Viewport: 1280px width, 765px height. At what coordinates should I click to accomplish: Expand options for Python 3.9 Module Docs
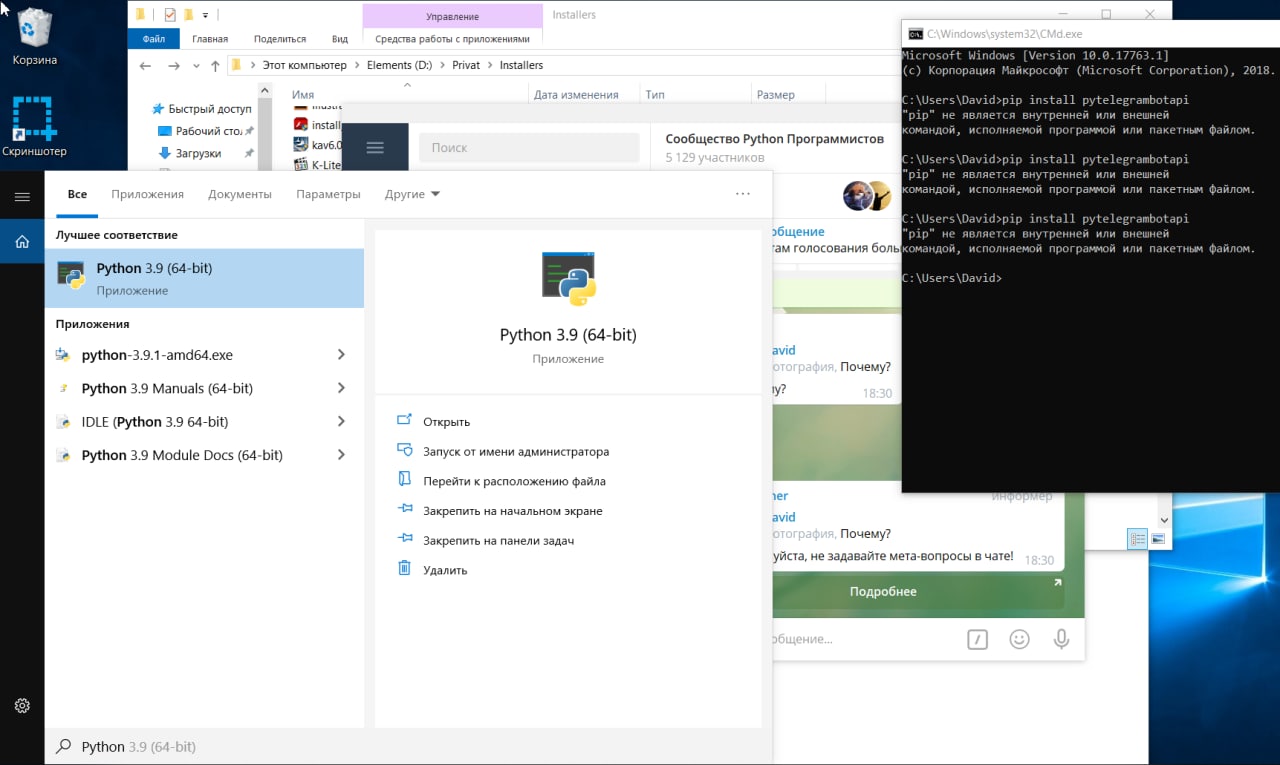click(x=341, y=455)
